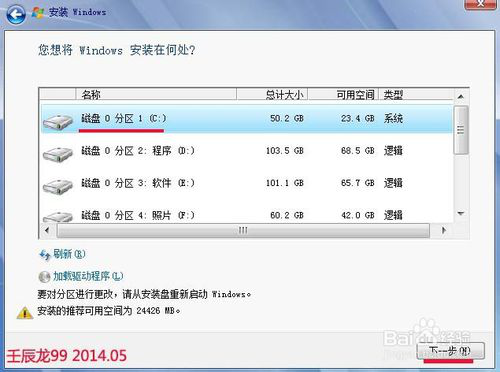Click the 系统 type cell
Image resolution: width=500 pixels, height=372 pixels.
tap(393, 119)
